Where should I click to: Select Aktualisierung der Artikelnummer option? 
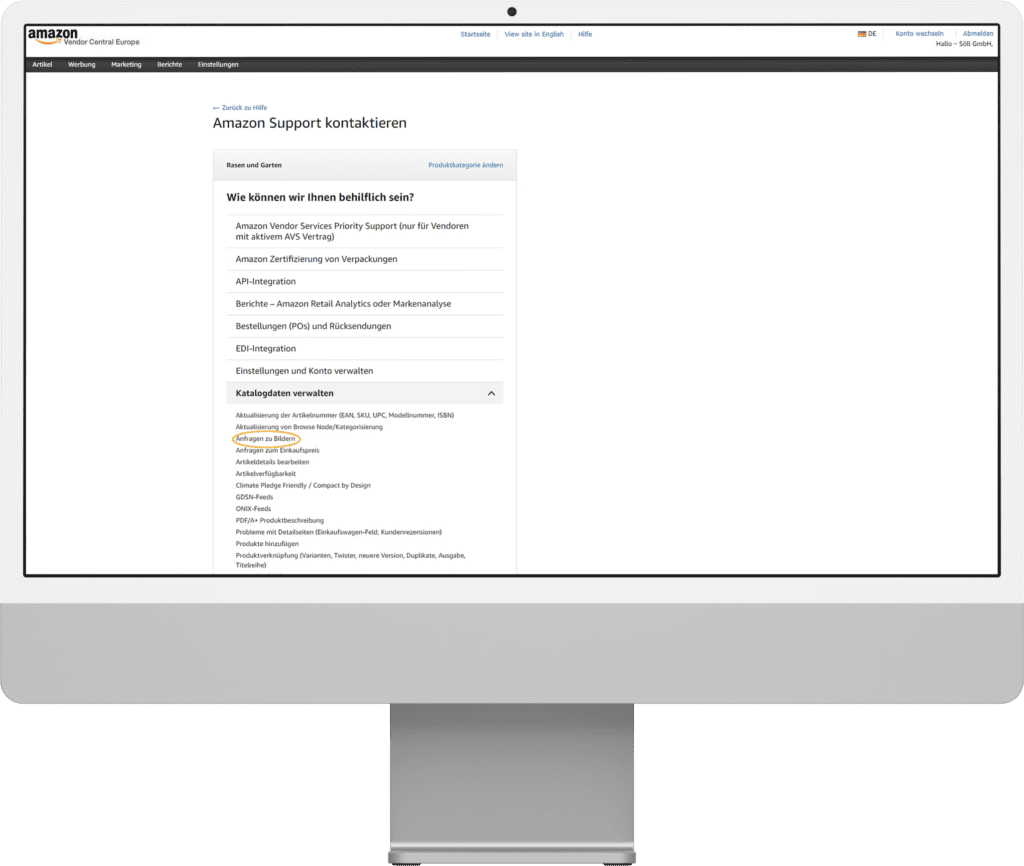(x=345, y=415)
